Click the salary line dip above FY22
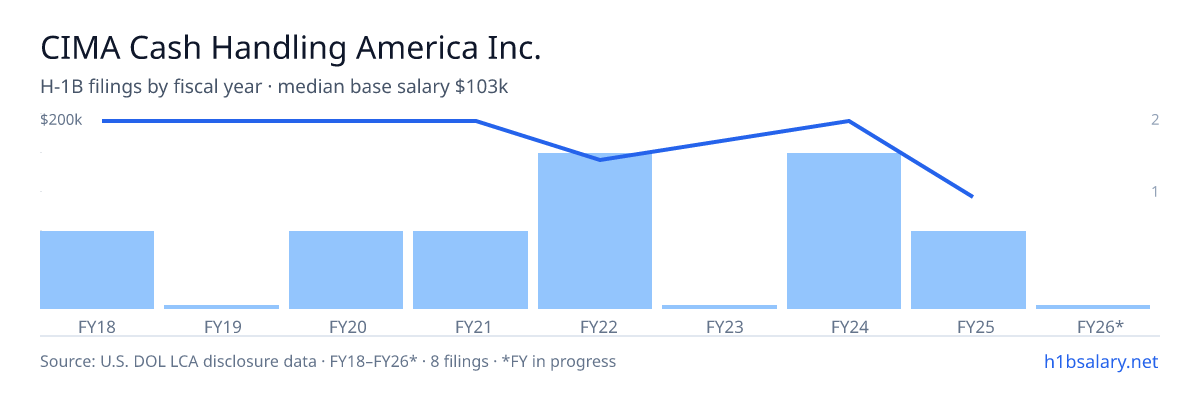 tap(600, 160)
